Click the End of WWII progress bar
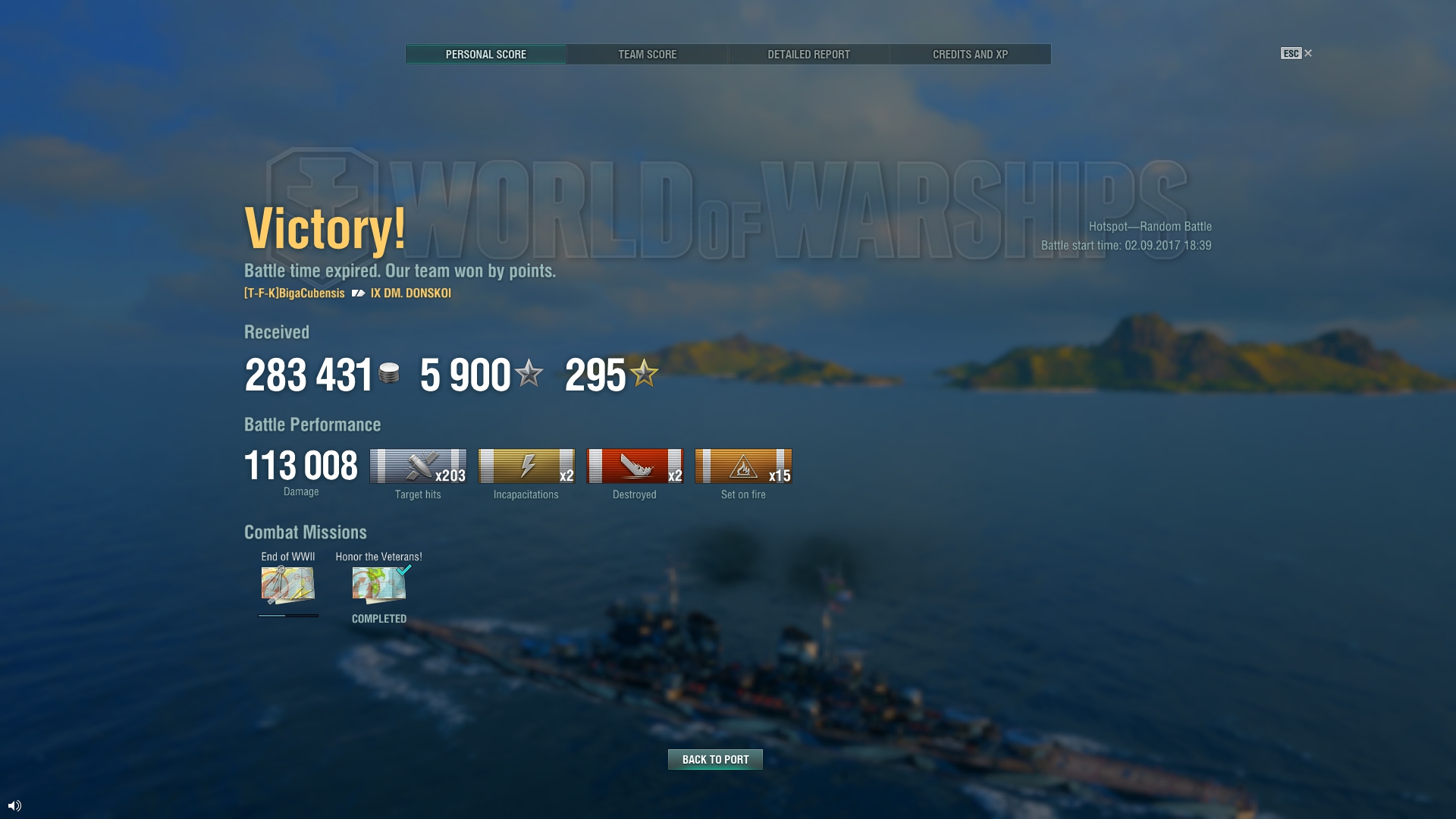 tap(288, 616)
